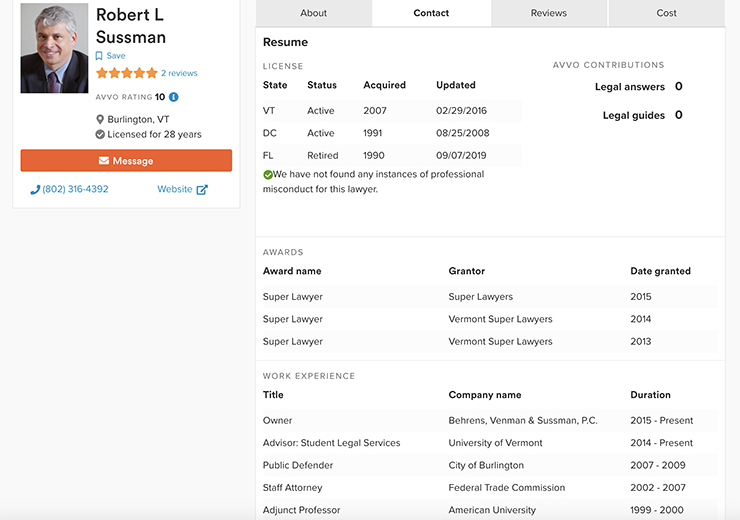Click the Duration column header
The width and height of the screenshot is (740, 520).
[650, 395]
